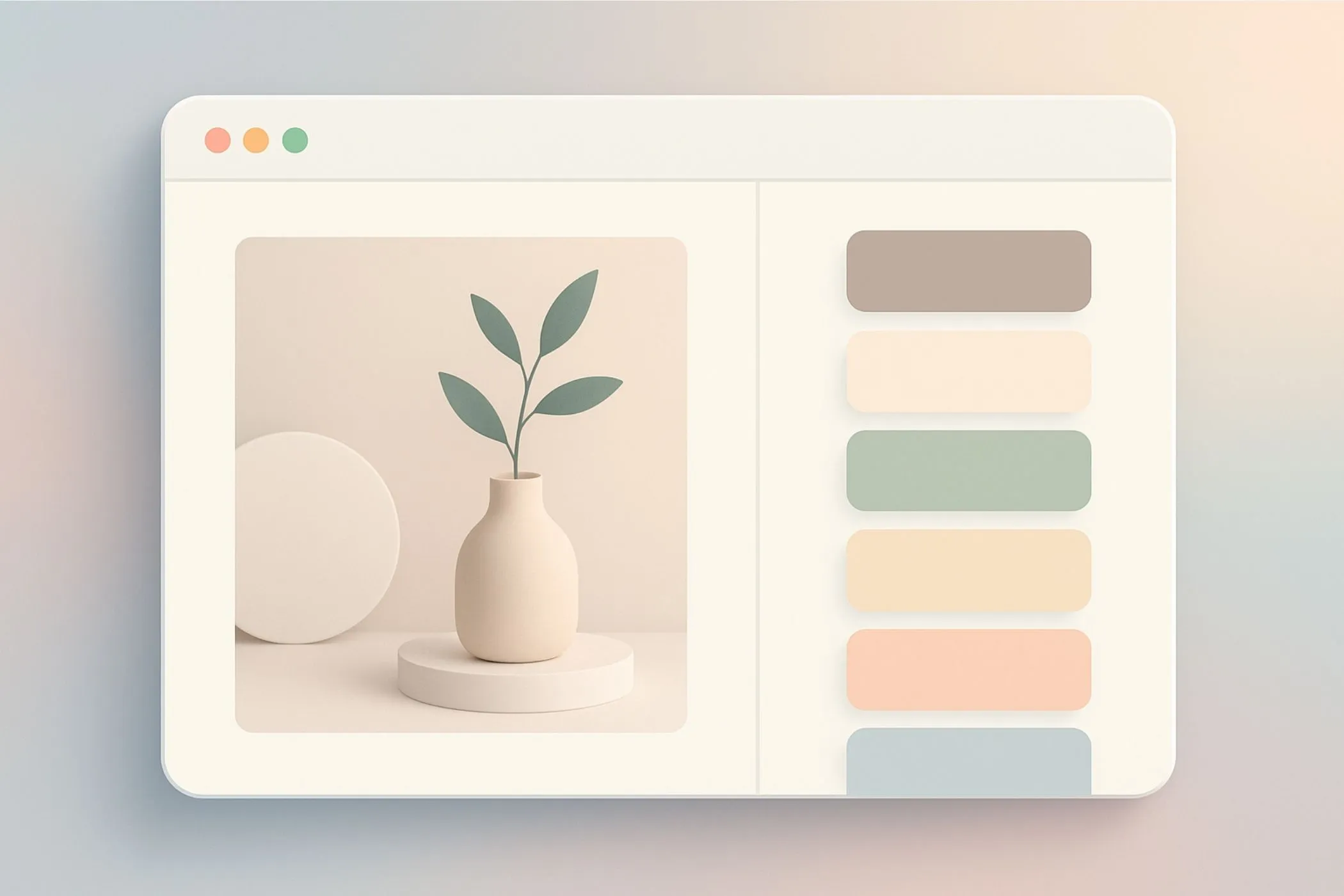The image size is (1344, 896).
Task: Click the red traffic light button
Action: 218,138
